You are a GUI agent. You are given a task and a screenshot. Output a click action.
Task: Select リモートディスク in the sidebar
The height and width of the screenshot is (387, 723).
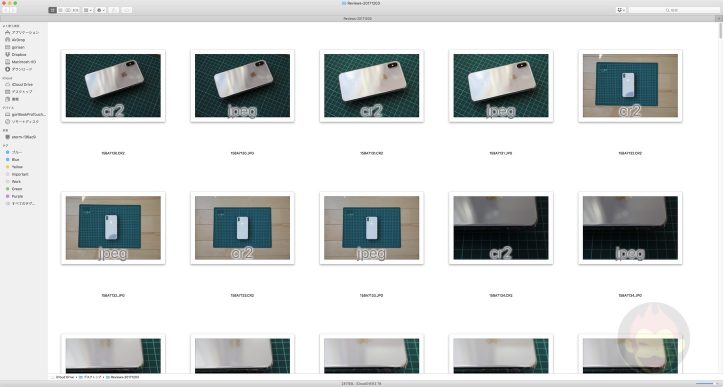tap(22, 122)
